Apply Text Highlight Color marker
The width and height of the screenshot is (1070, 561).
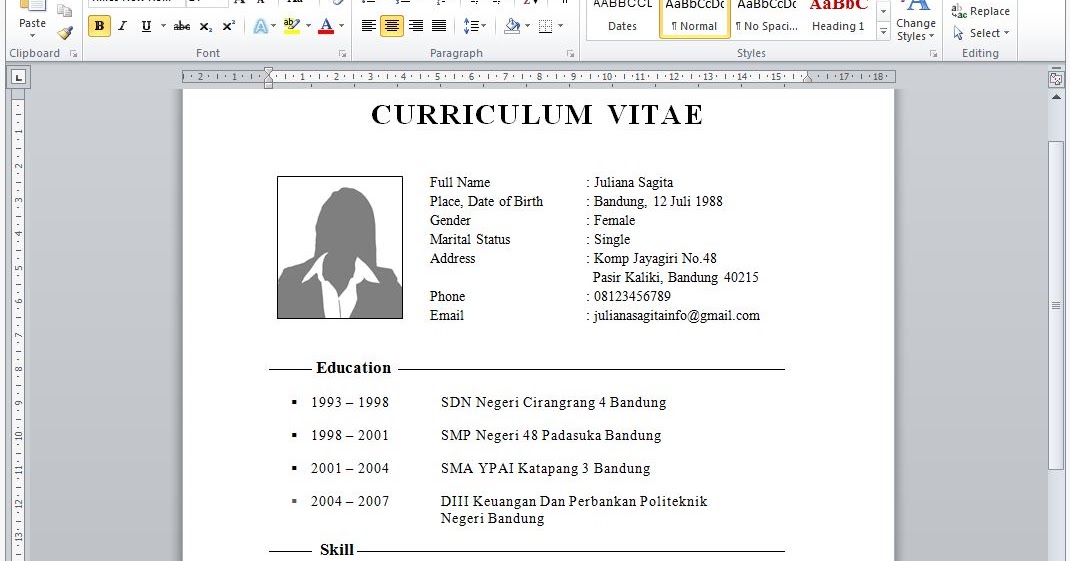(x=292, y=26)
